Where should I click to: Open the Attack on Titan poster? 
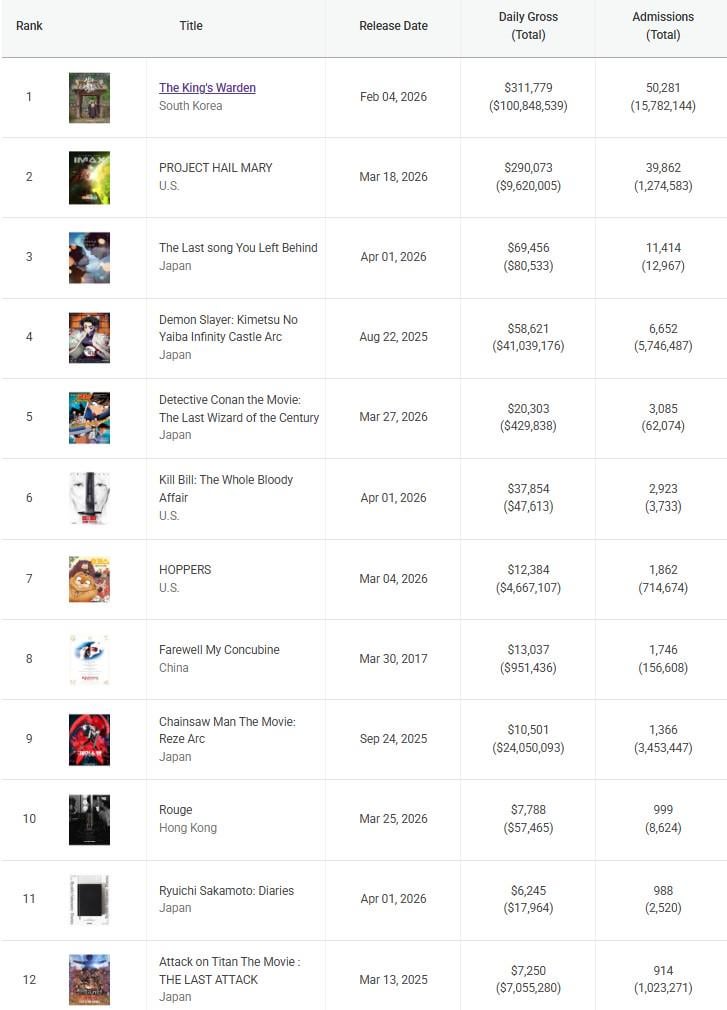(89, 979)
